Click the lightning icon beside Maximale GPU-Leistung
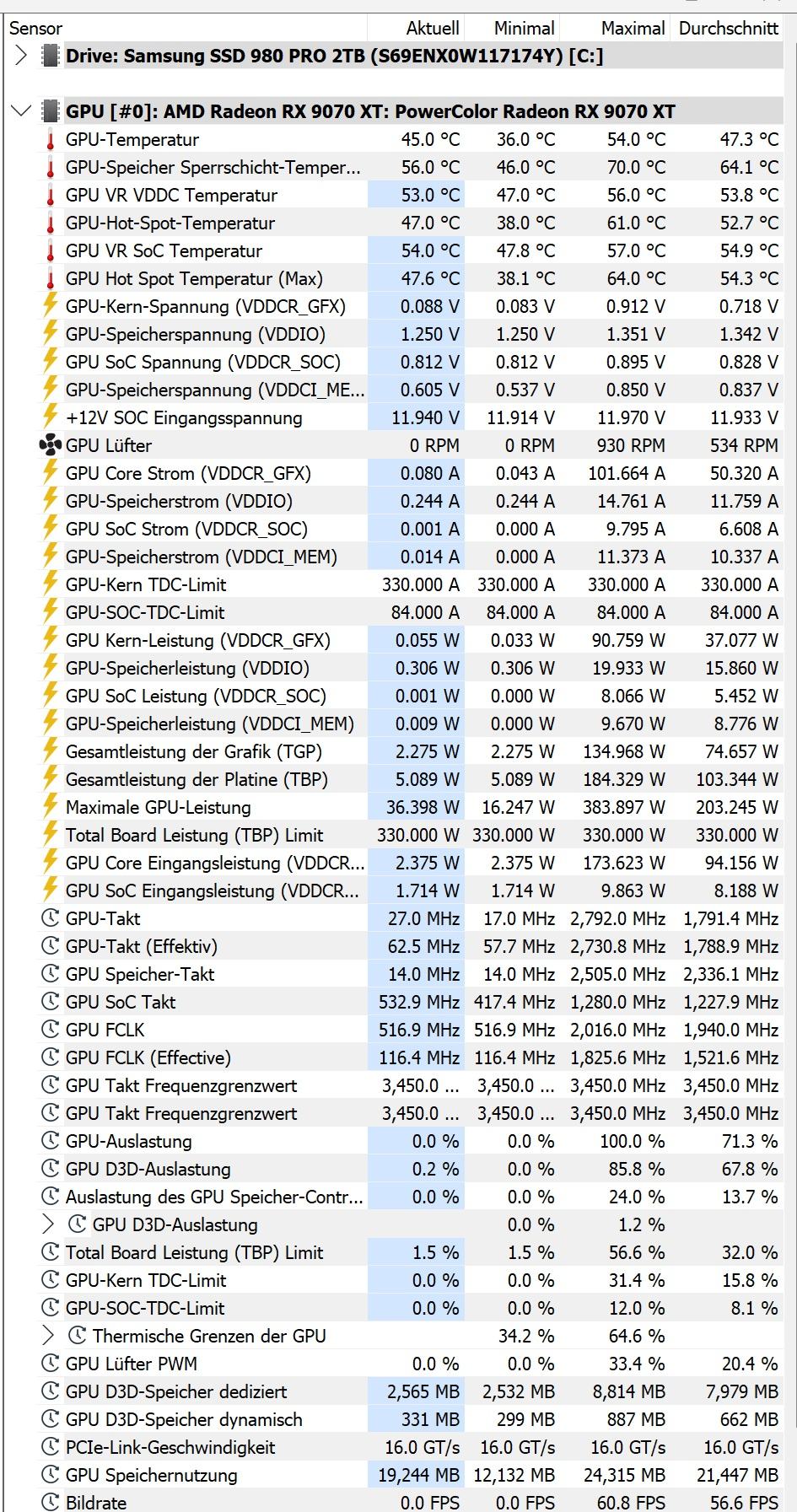This screenshot has width=797, height=1512. click(x=51, y=807)
